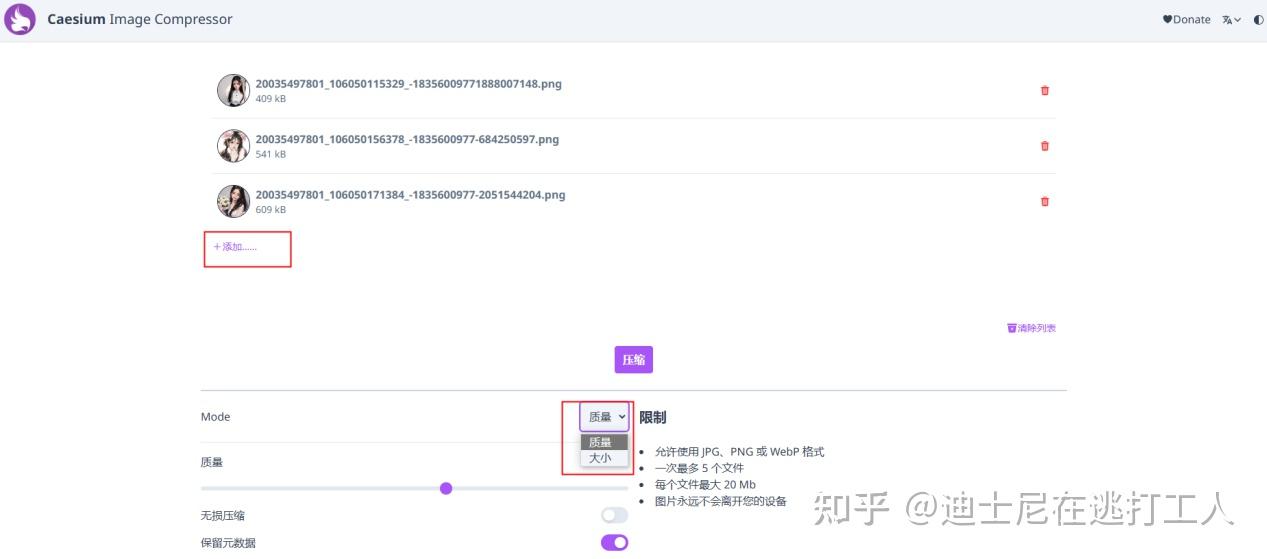
Task: Select 质量 option in Mode dropdown
Action: click(604, 442)
